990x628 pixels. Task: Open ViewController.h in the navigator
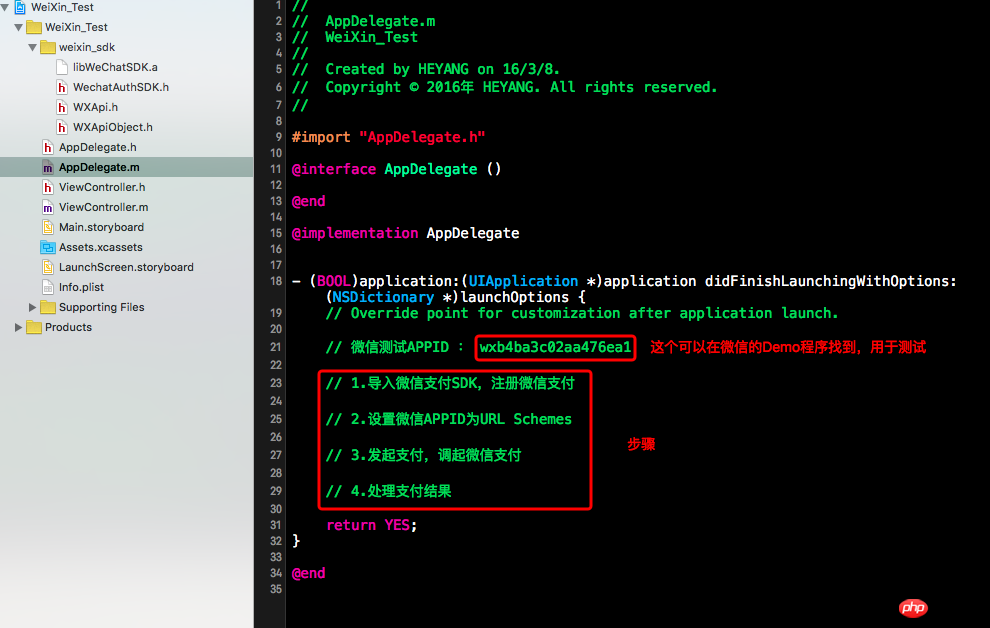tap(102, 187)
